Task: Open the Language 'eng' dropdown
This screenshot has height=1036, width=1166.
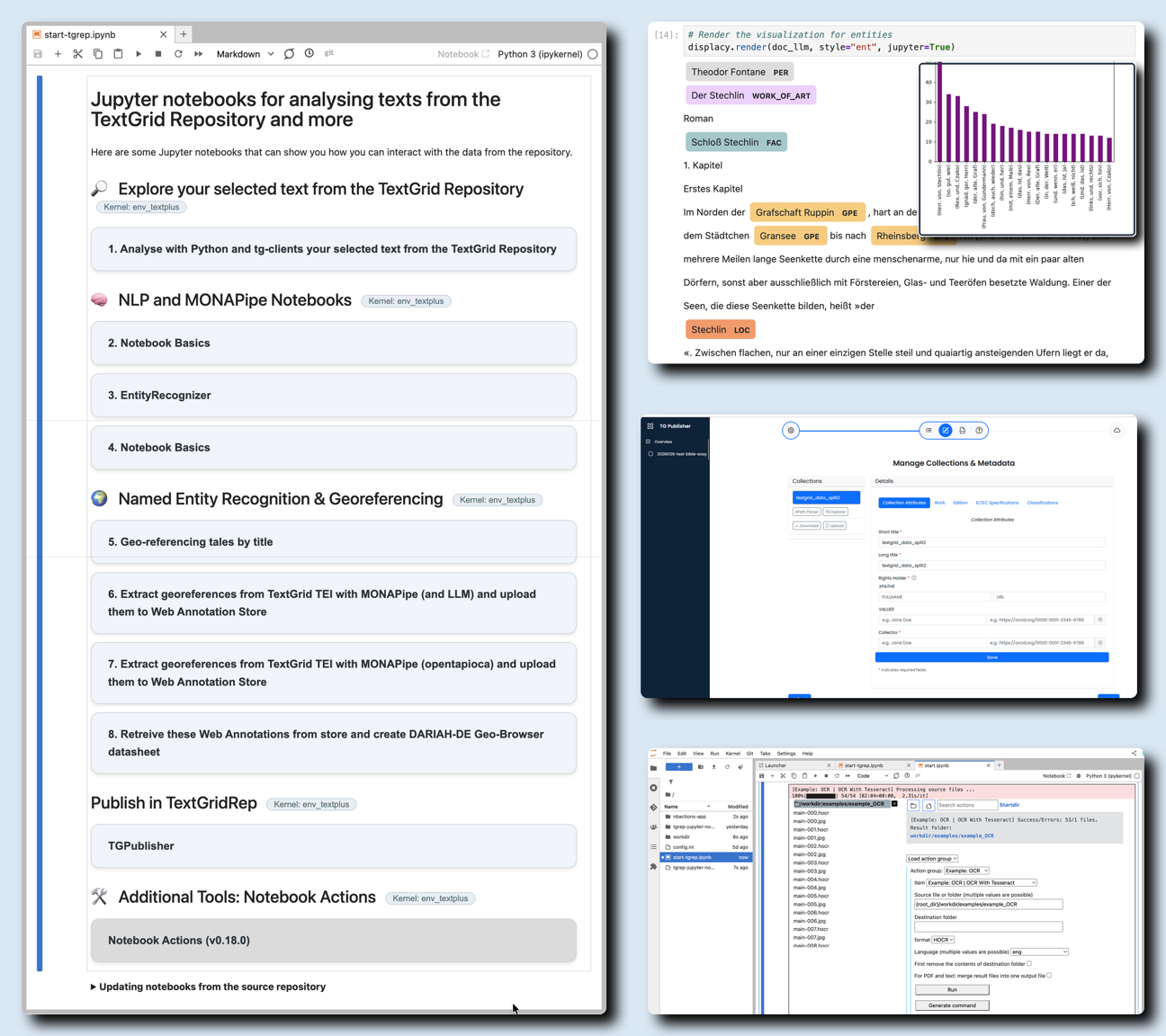Action: click(1039, 951)
